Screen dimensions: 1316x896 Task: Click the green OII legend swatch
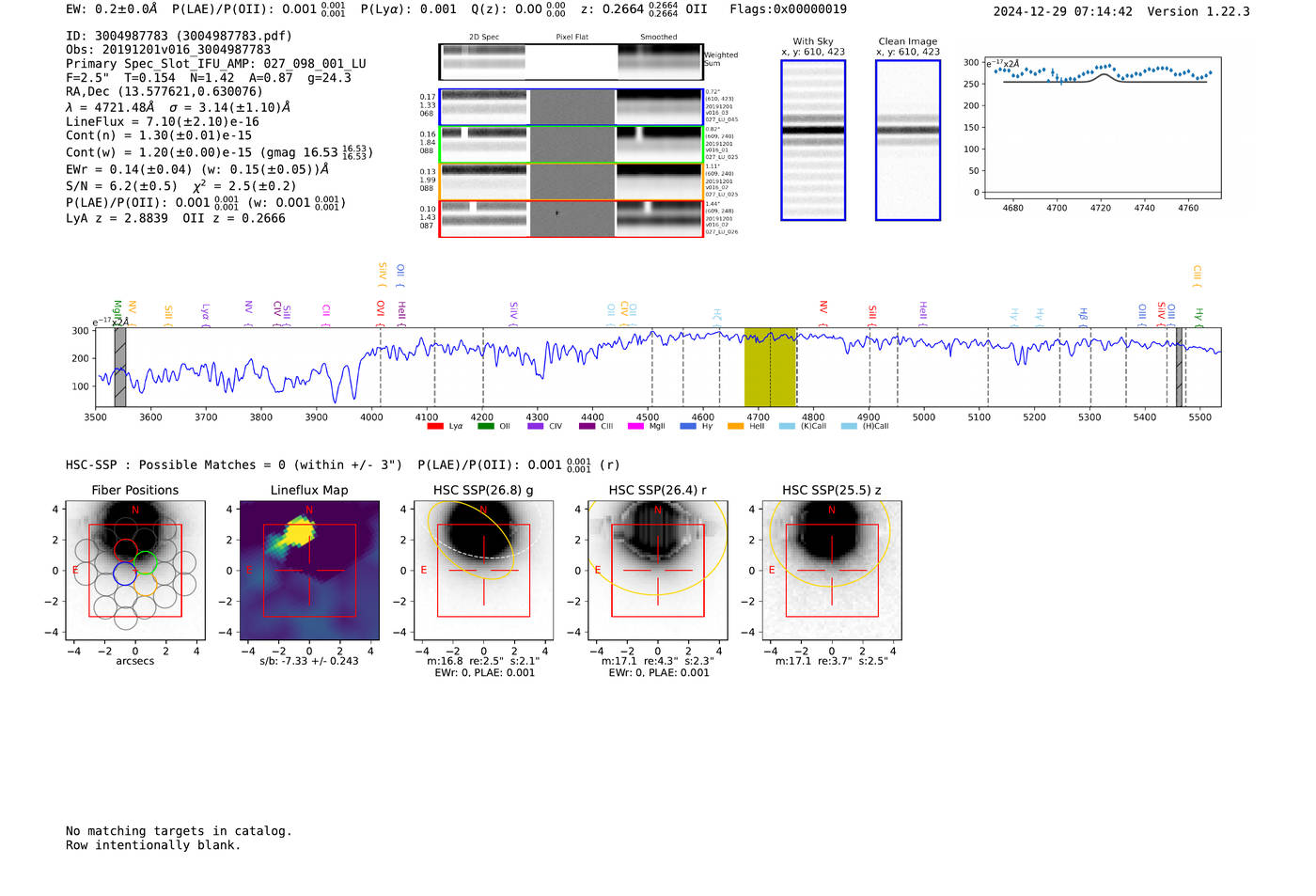[485, 426]
